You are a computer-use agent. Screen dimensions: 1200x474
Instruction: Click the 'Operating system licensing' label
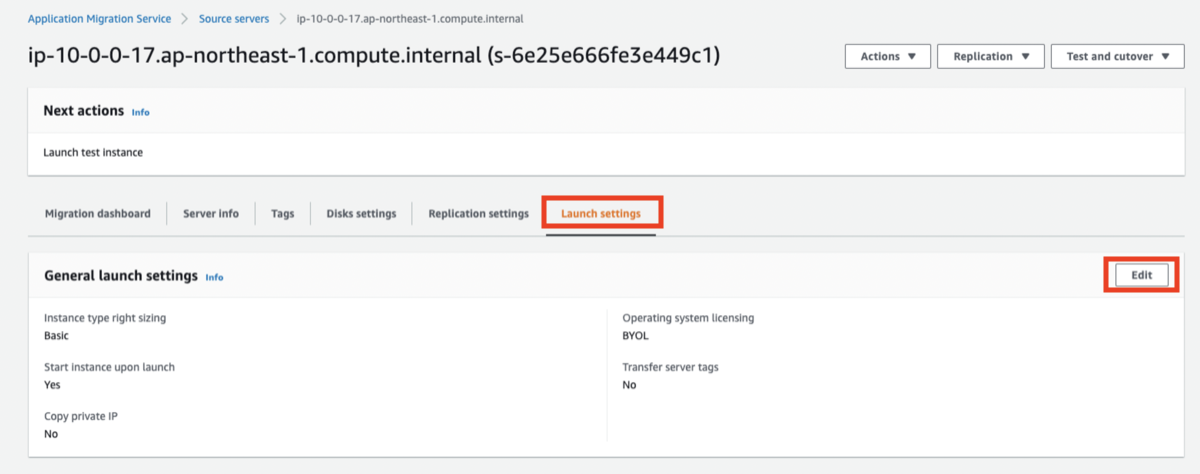tap(688, 318)
